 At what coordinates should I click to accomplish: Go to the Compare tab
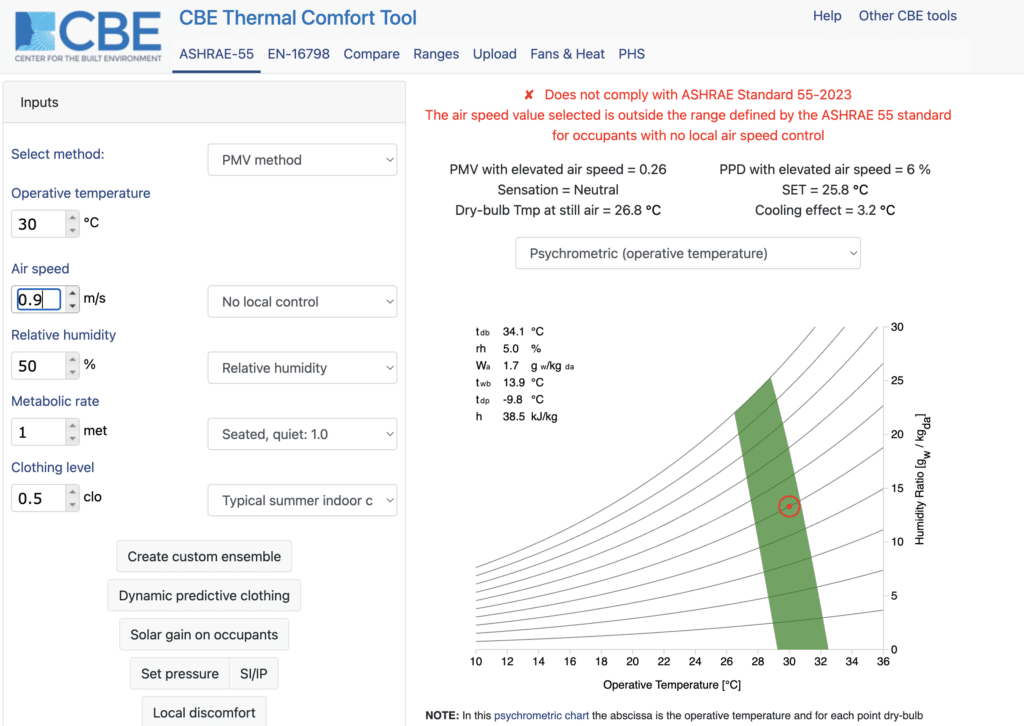pos(371,54)
